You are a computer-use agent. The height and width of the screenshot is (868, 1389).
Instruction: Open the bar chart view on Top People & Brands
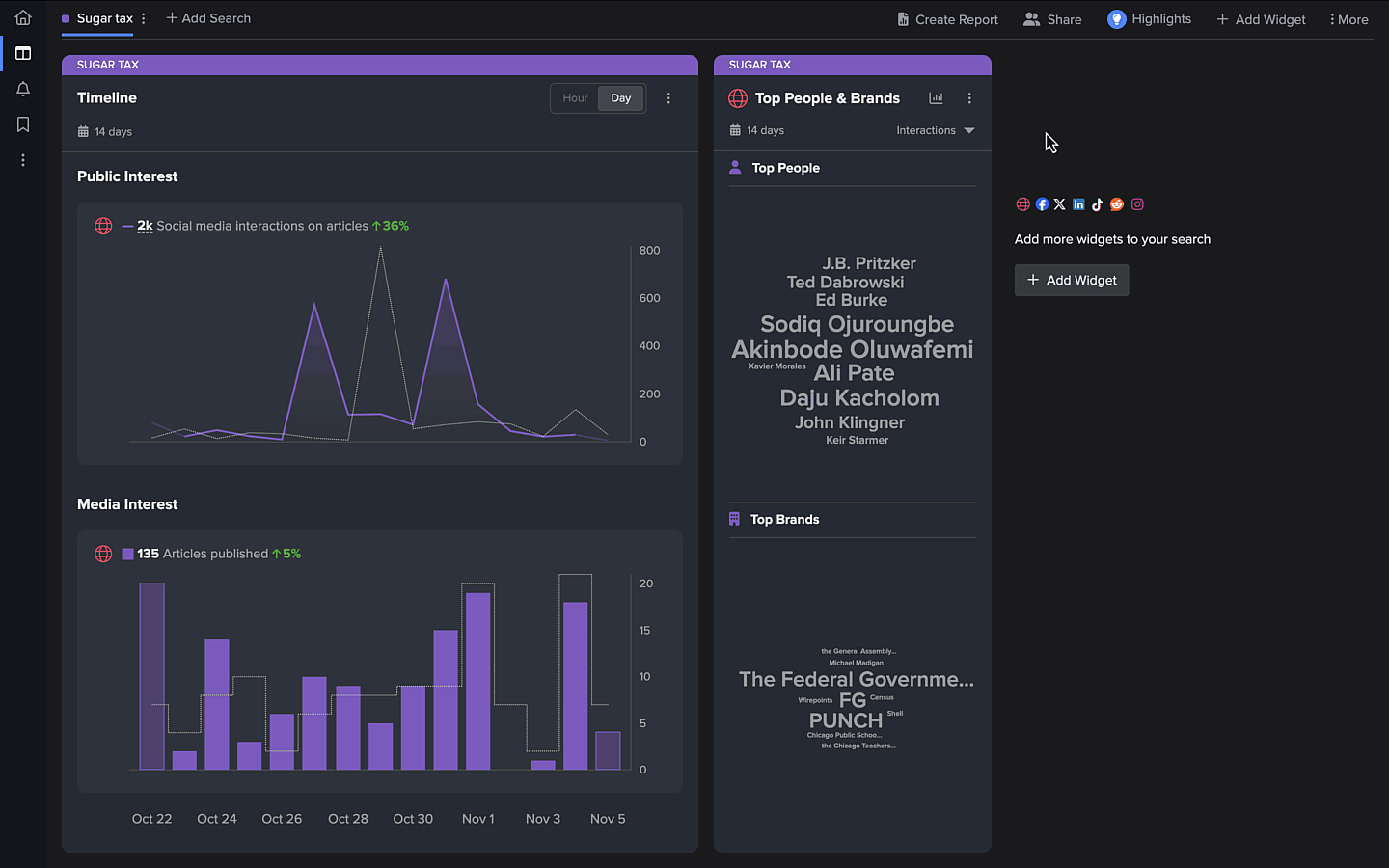click(936, 97)
